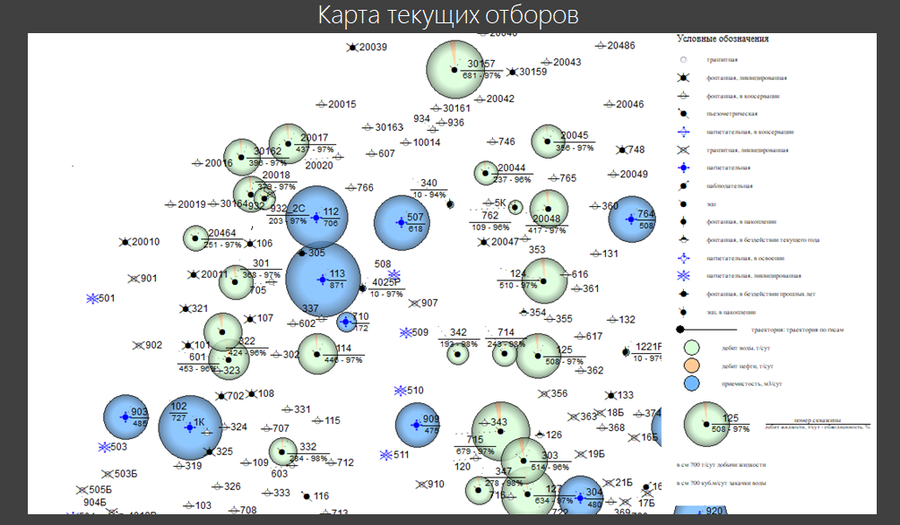This screenshot has width=900, height=525.
Task: Select well 30157 production bubble
Action: coord(455,69)
